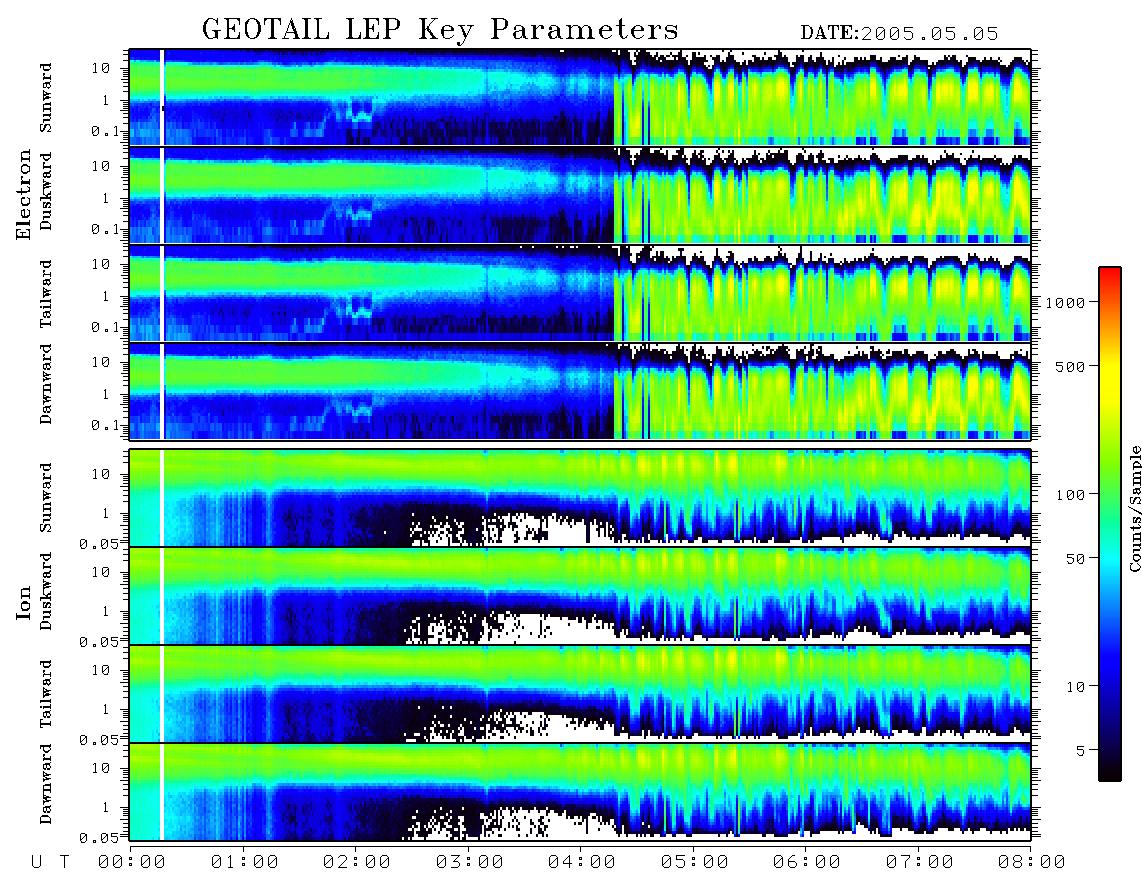Select the Electron Dawnward axis label
Screen dimensions: 1142x880
pos(46,384)
